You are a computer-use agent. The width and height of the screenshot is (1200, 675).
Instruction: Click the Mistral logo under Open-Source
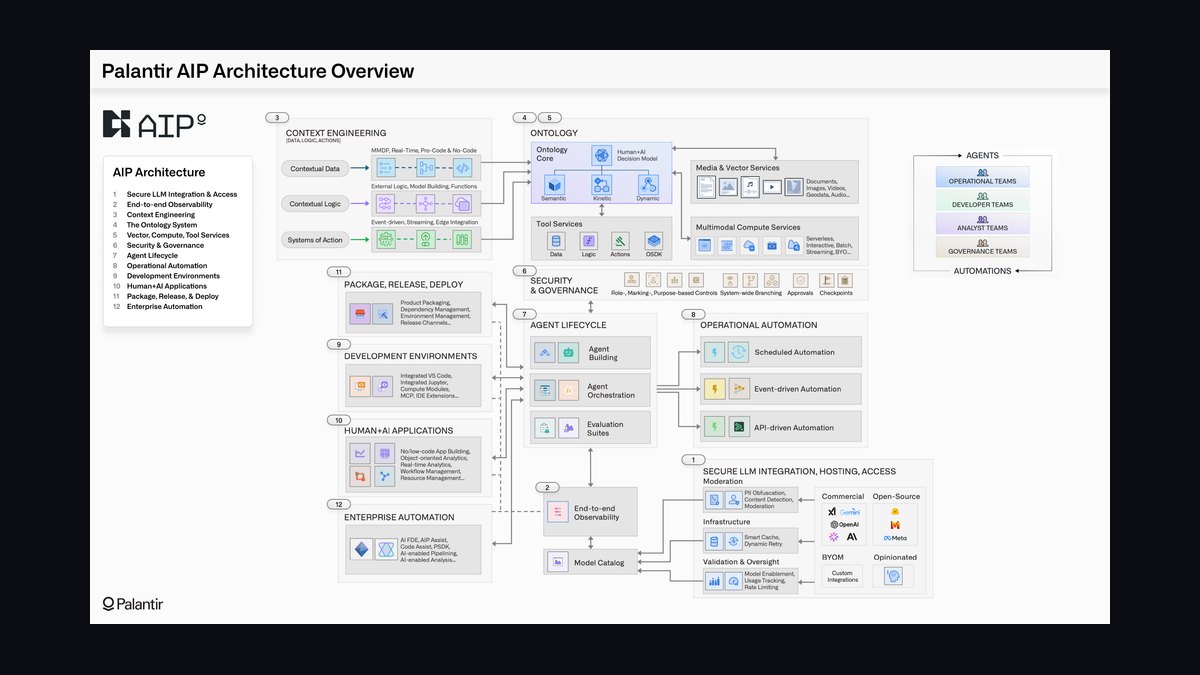coord(895,525)
